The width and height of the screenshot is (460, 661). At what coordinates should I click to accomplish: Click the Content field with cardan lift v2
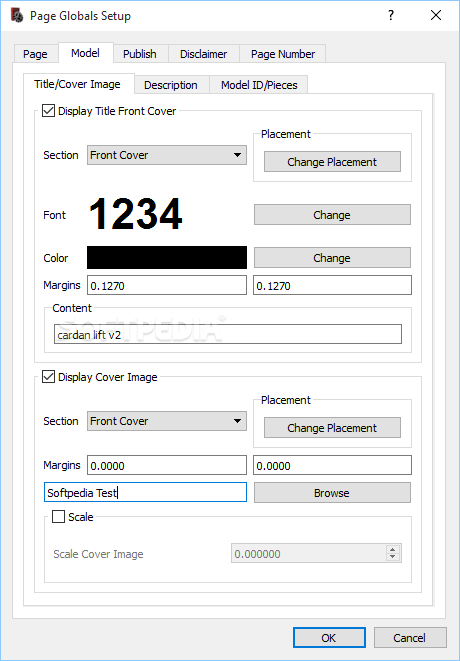pyautogui.click(x=228, y=334)
